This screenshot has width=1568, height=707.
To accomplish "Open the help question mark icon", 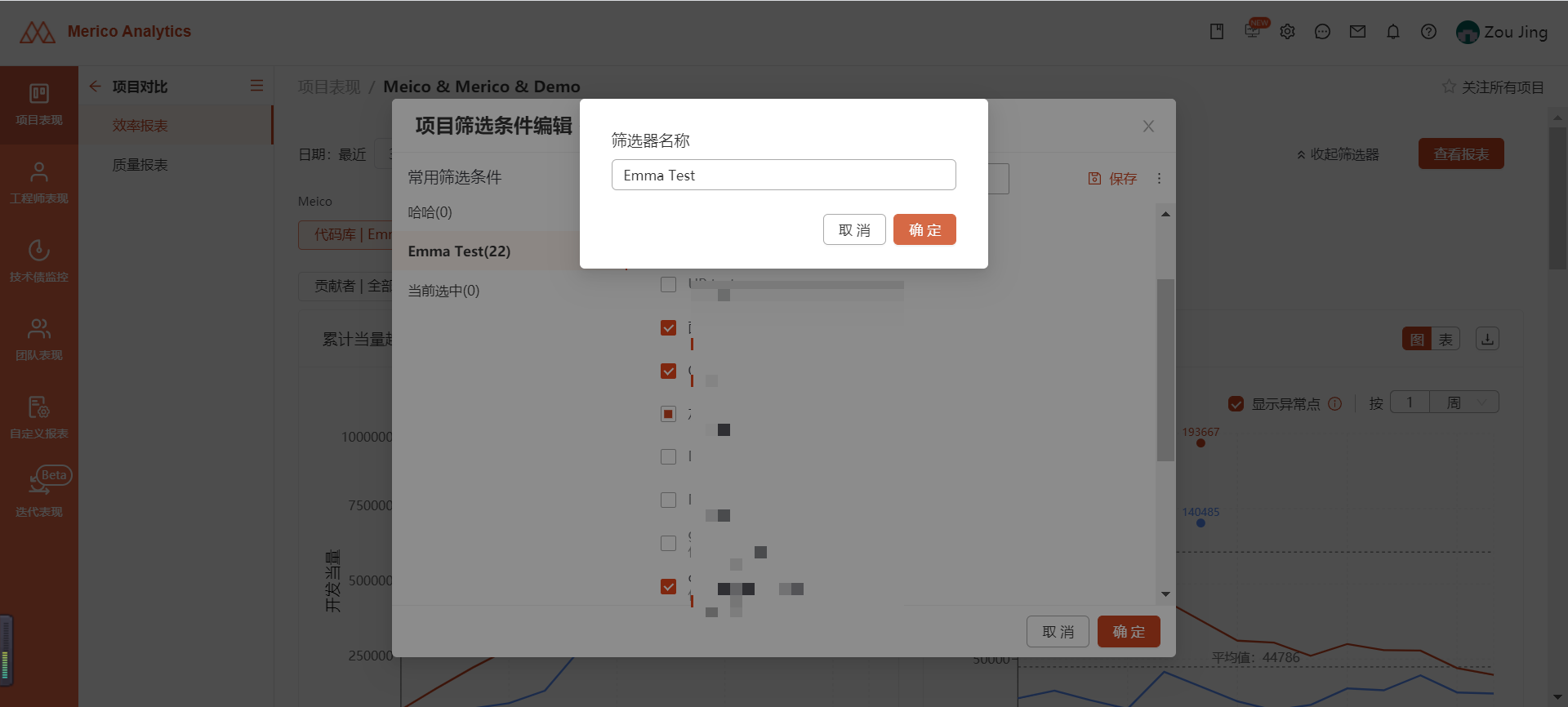I will coord(1428,32).
